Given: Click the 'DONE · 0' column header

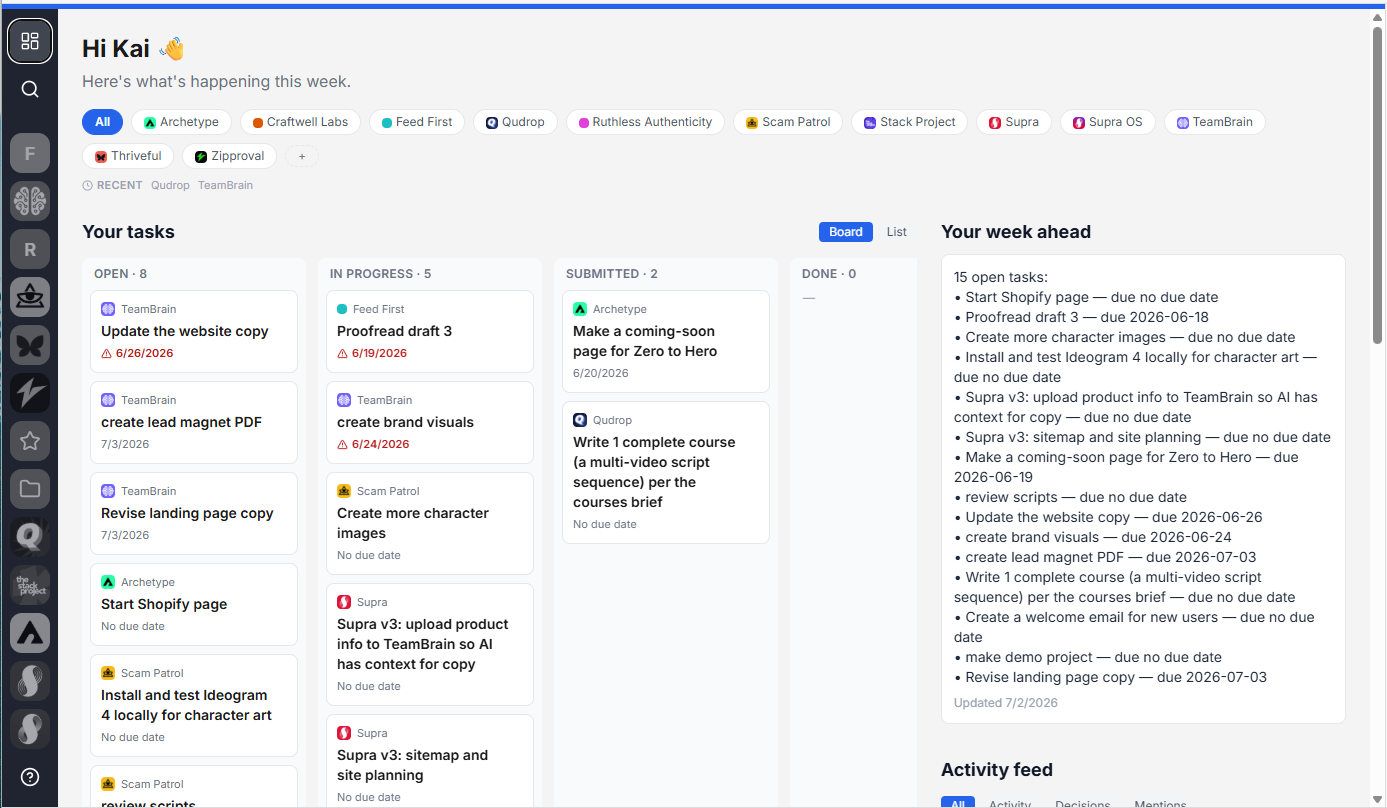Looking at the screenshot, I should 829,274.
